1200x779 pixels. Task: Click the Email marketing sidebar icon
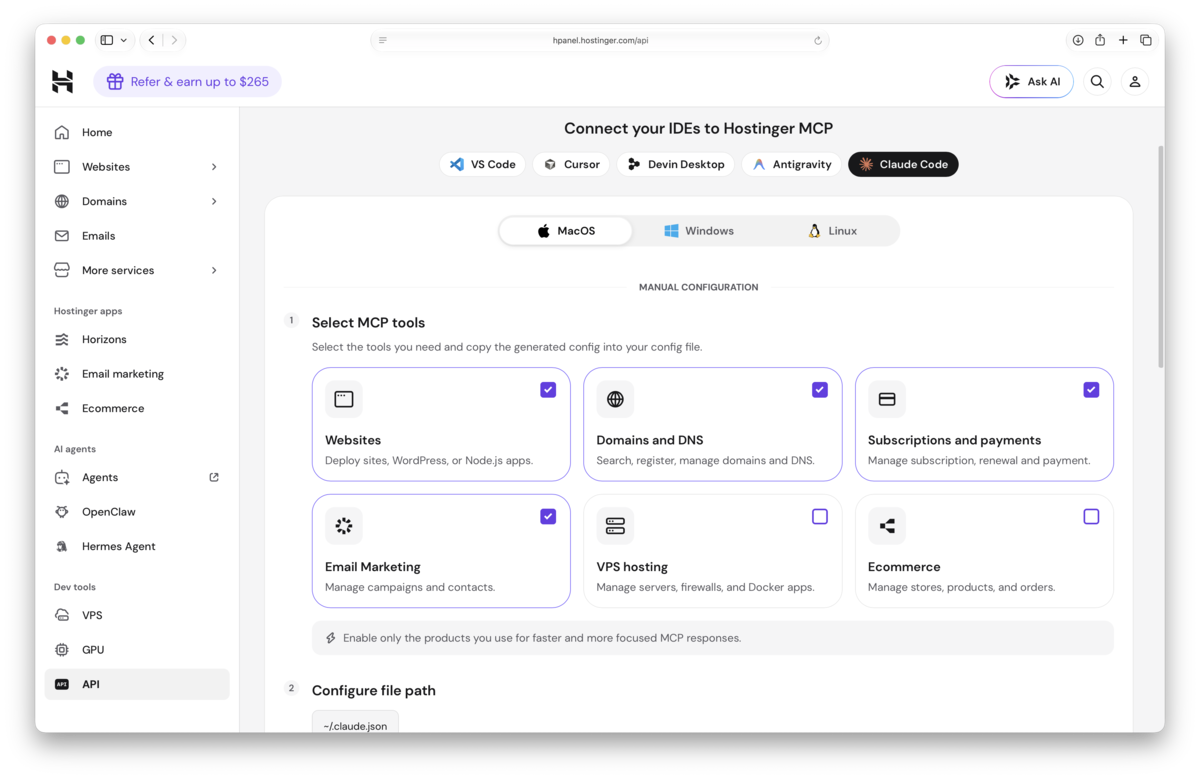point(62,374)
